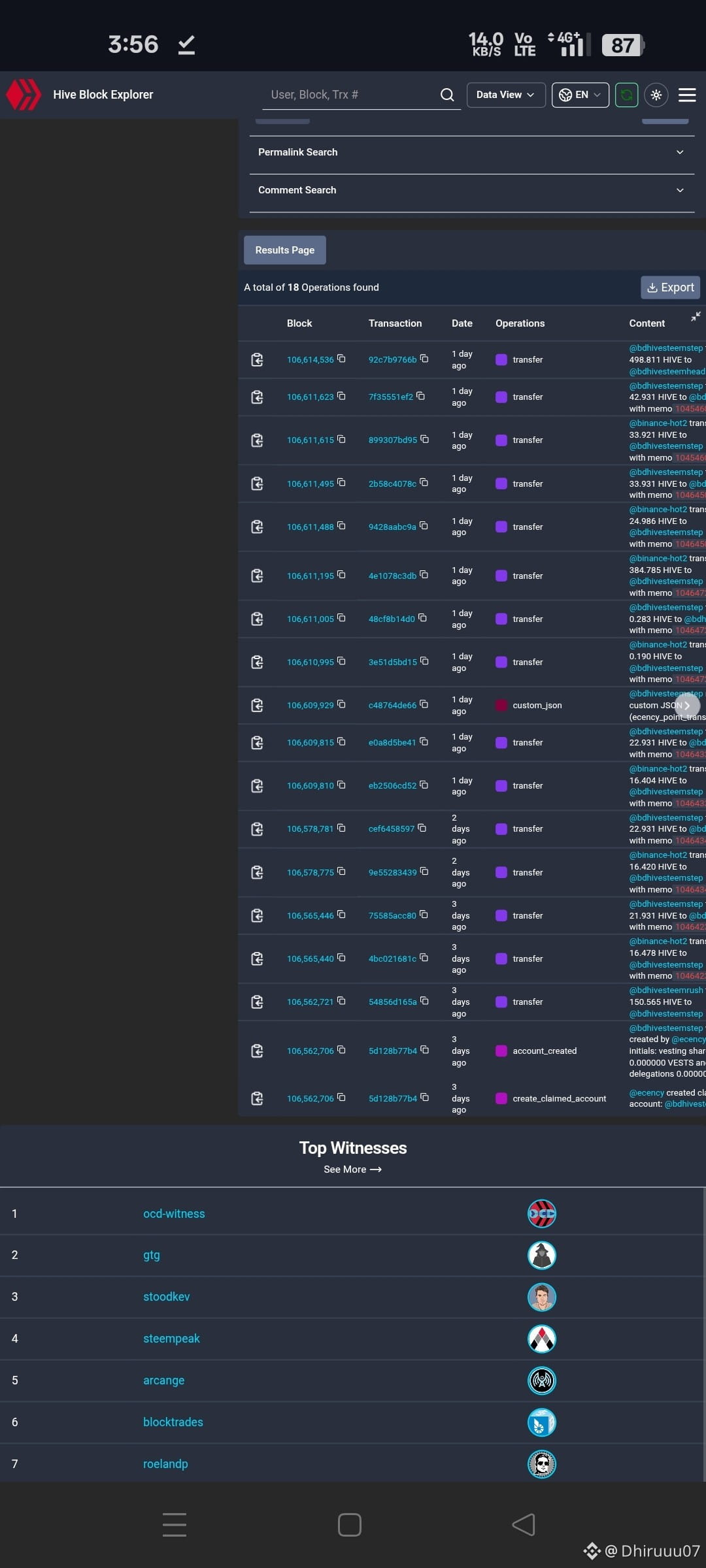Open the Data View dropdown
Image resolution: width=706 pixels, height=1568 pixels.
(x=506, y=95)
